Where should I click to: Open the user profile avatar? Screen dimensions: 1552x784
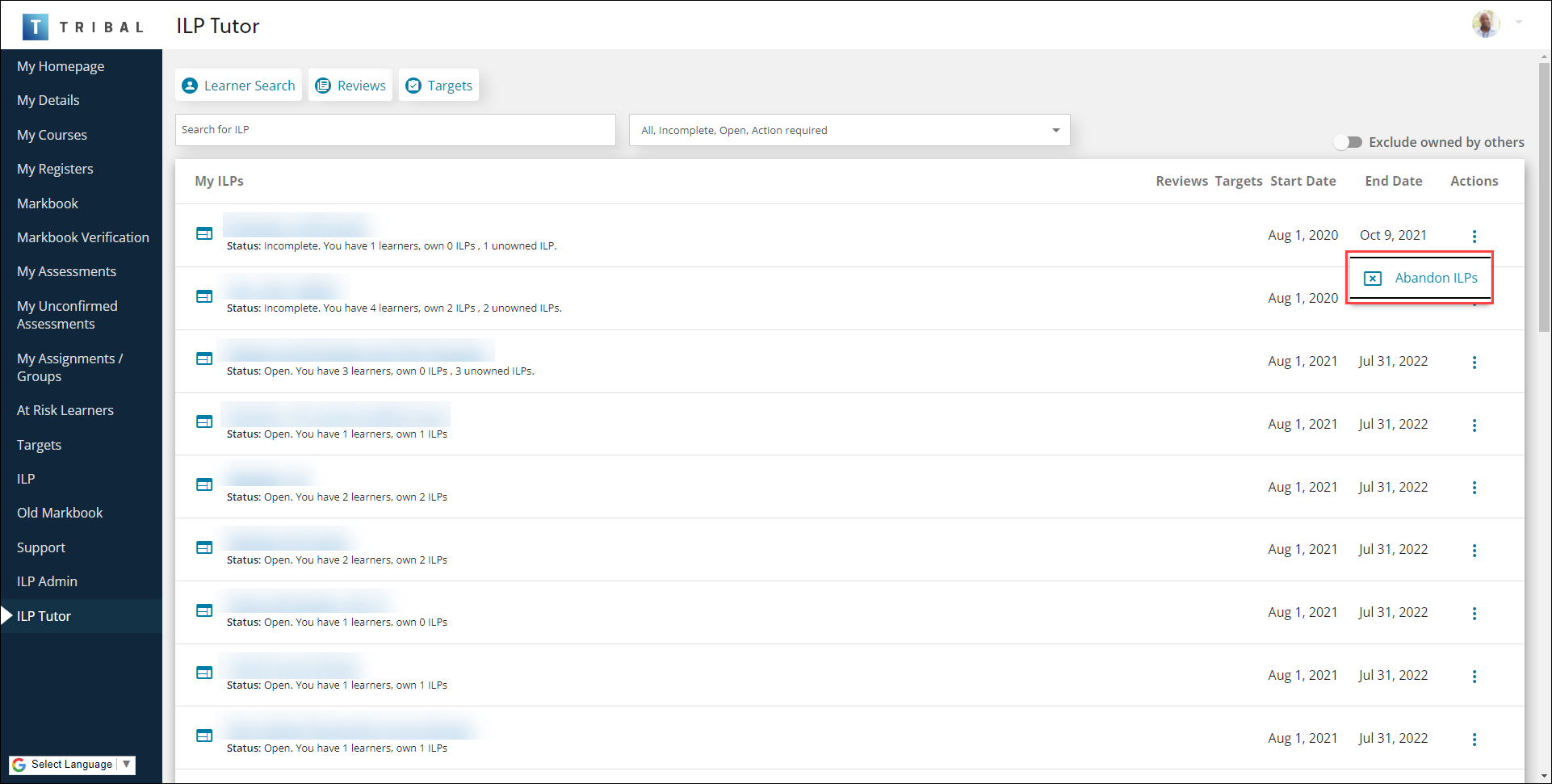1485,24
